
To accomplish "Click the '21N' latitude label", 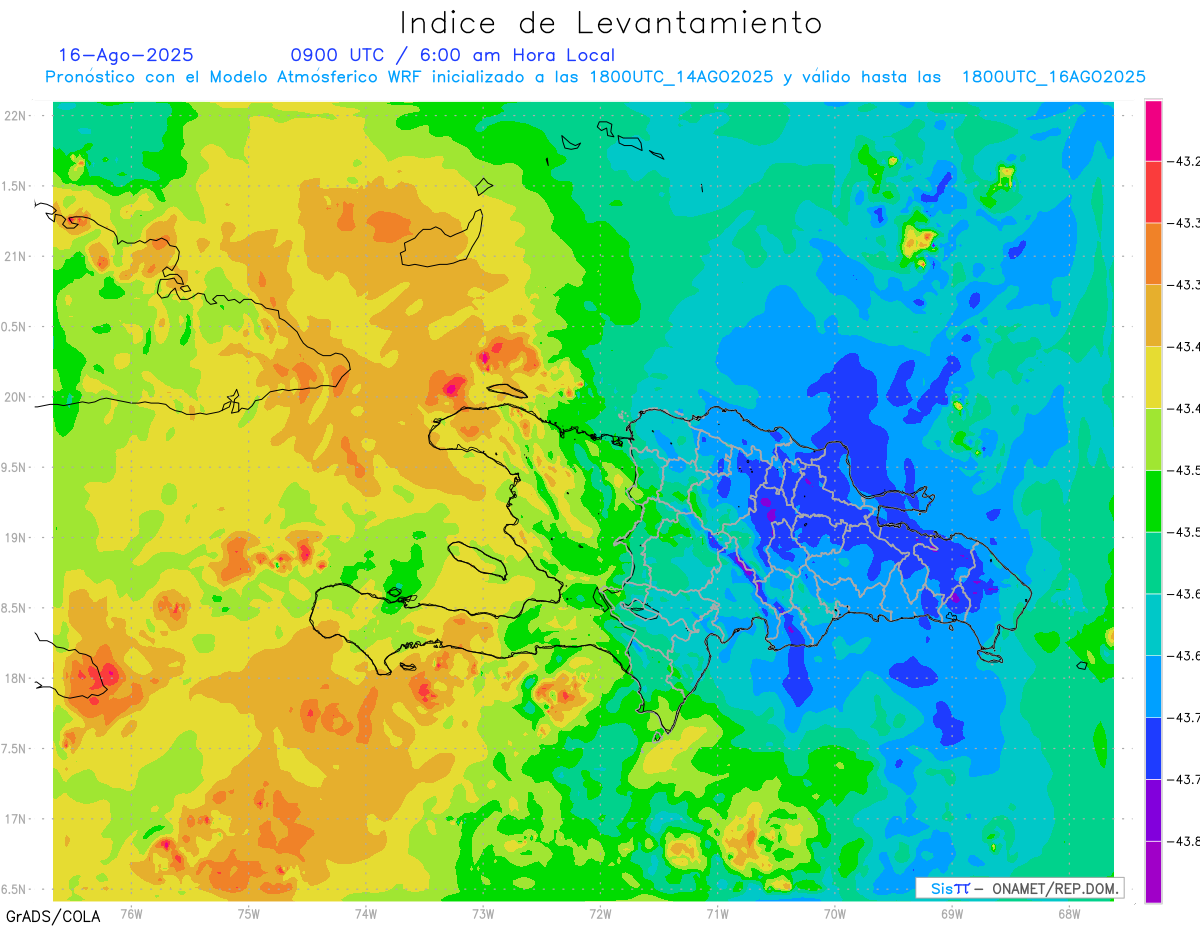I will [17, 256].
